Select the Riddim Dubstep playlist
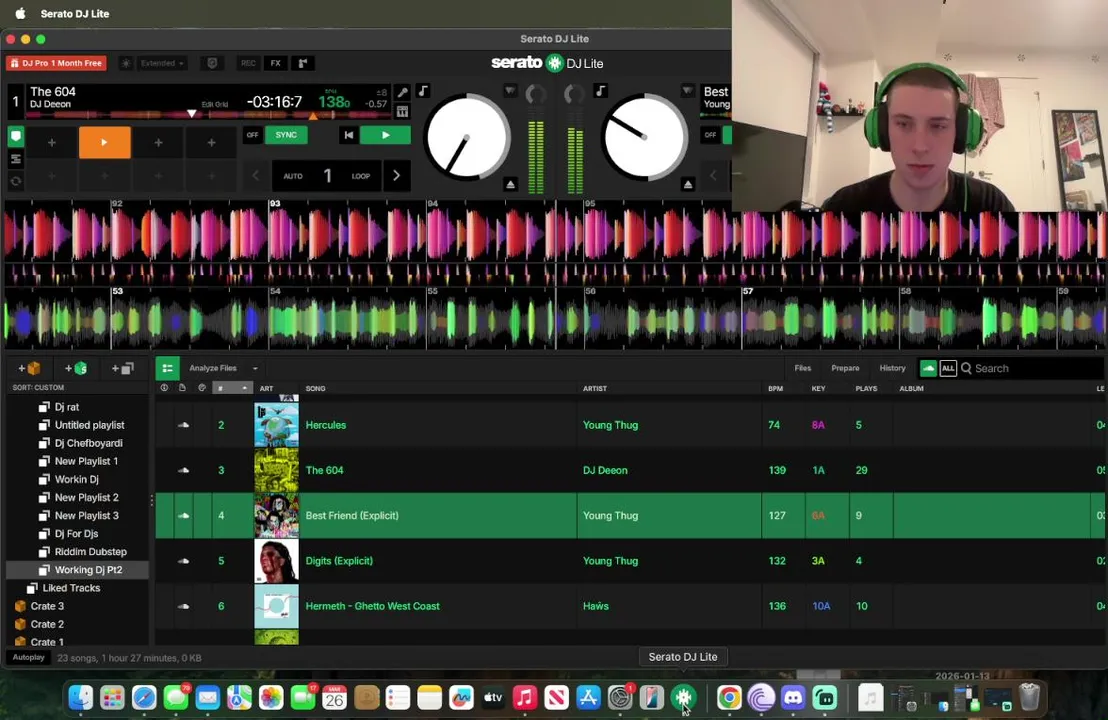Image resolution: width=1108 pixels, height=720 pixels. (x=90, y=551)
